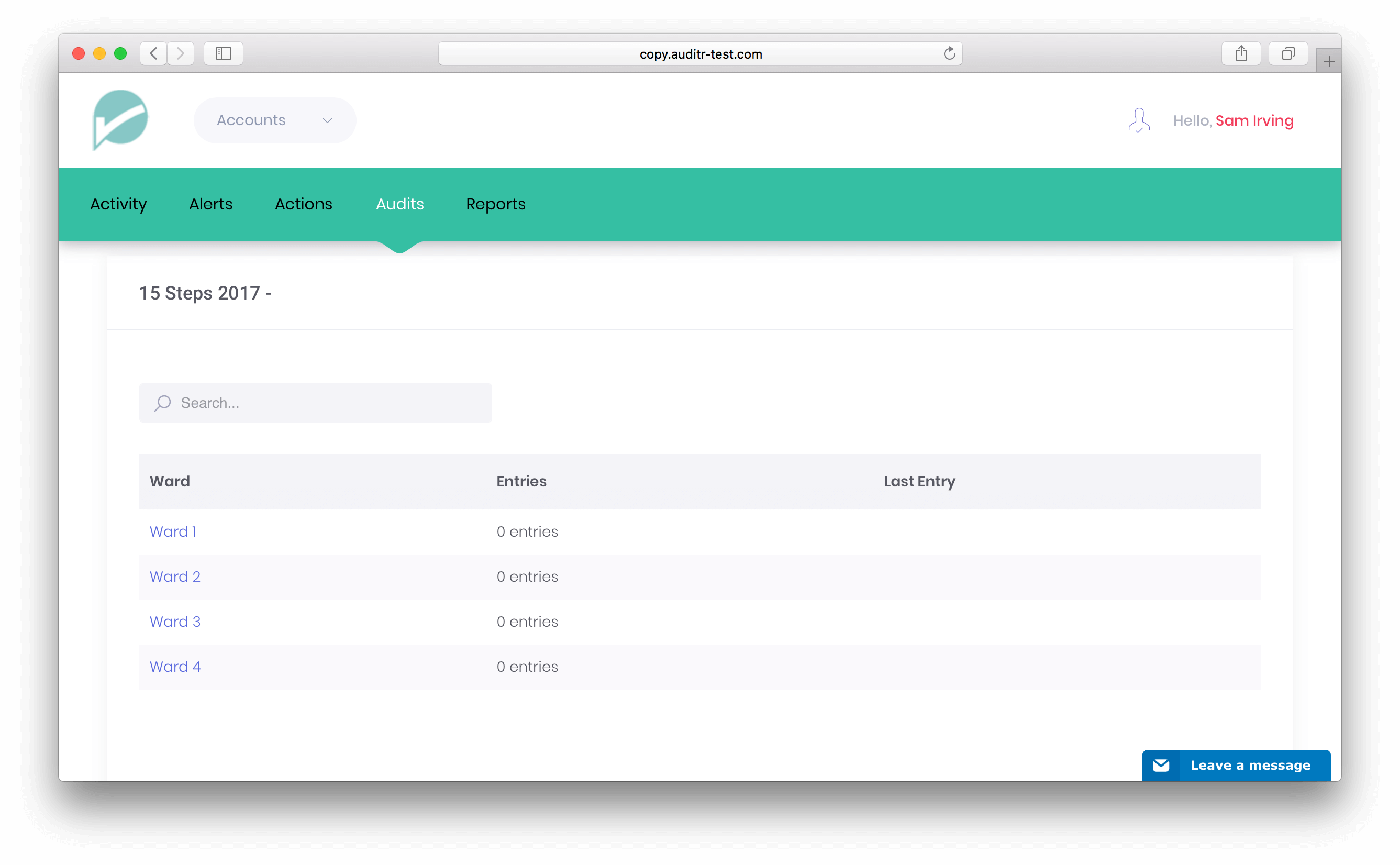
Task: Switch to the Actions tab
Action: pyautogui.click(x=304, y=204)
